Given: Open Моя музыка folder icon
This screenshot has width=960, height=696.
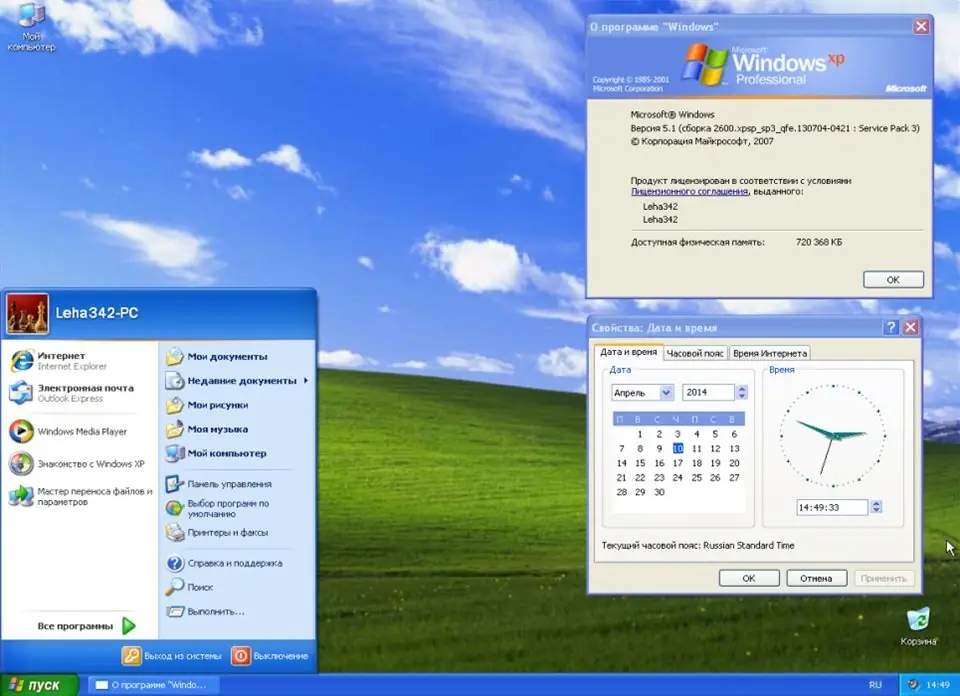Looking at the screenshot, I should [174, 429].
